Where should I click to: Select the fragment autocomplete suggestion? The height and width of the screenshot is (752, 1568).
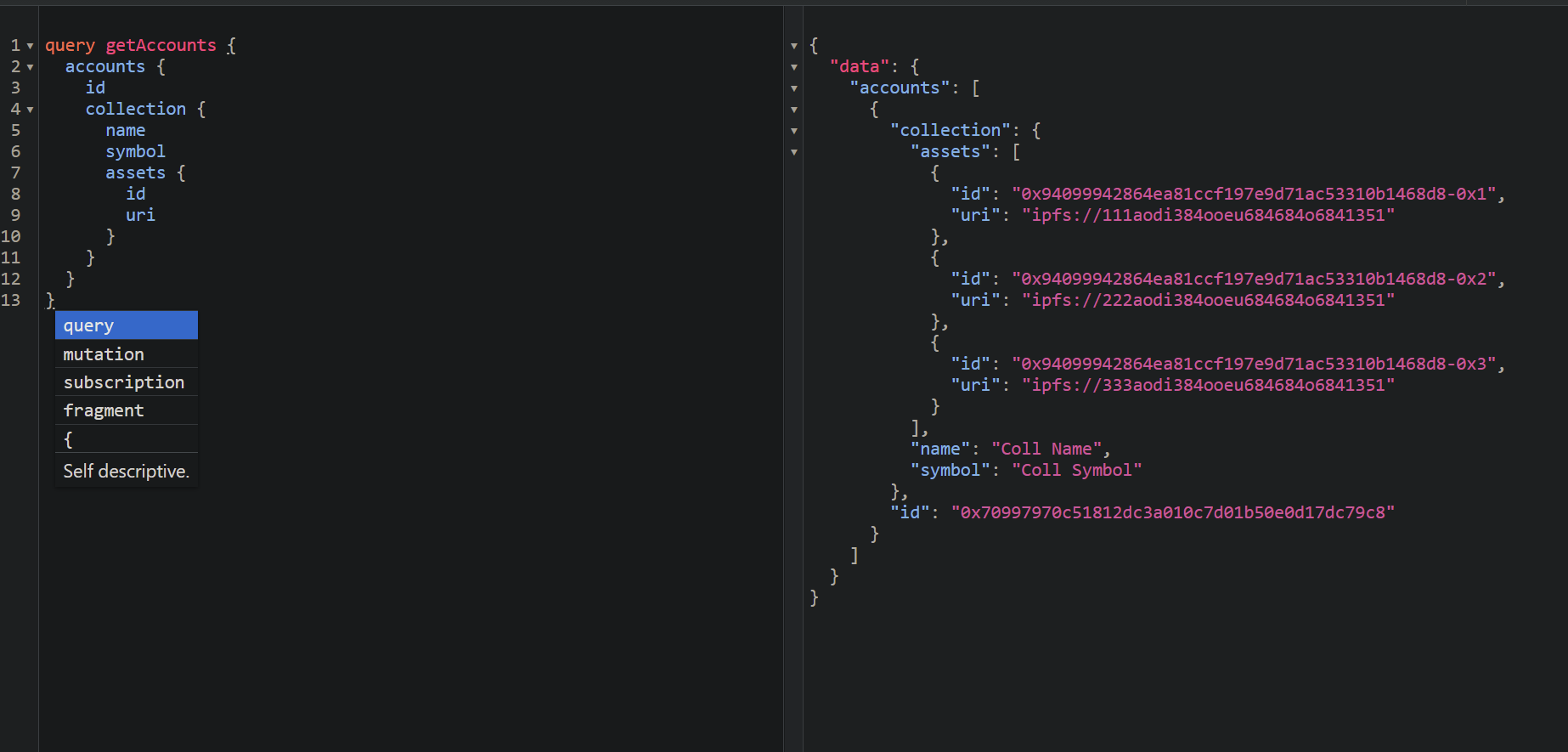click(x=127, y=410)
